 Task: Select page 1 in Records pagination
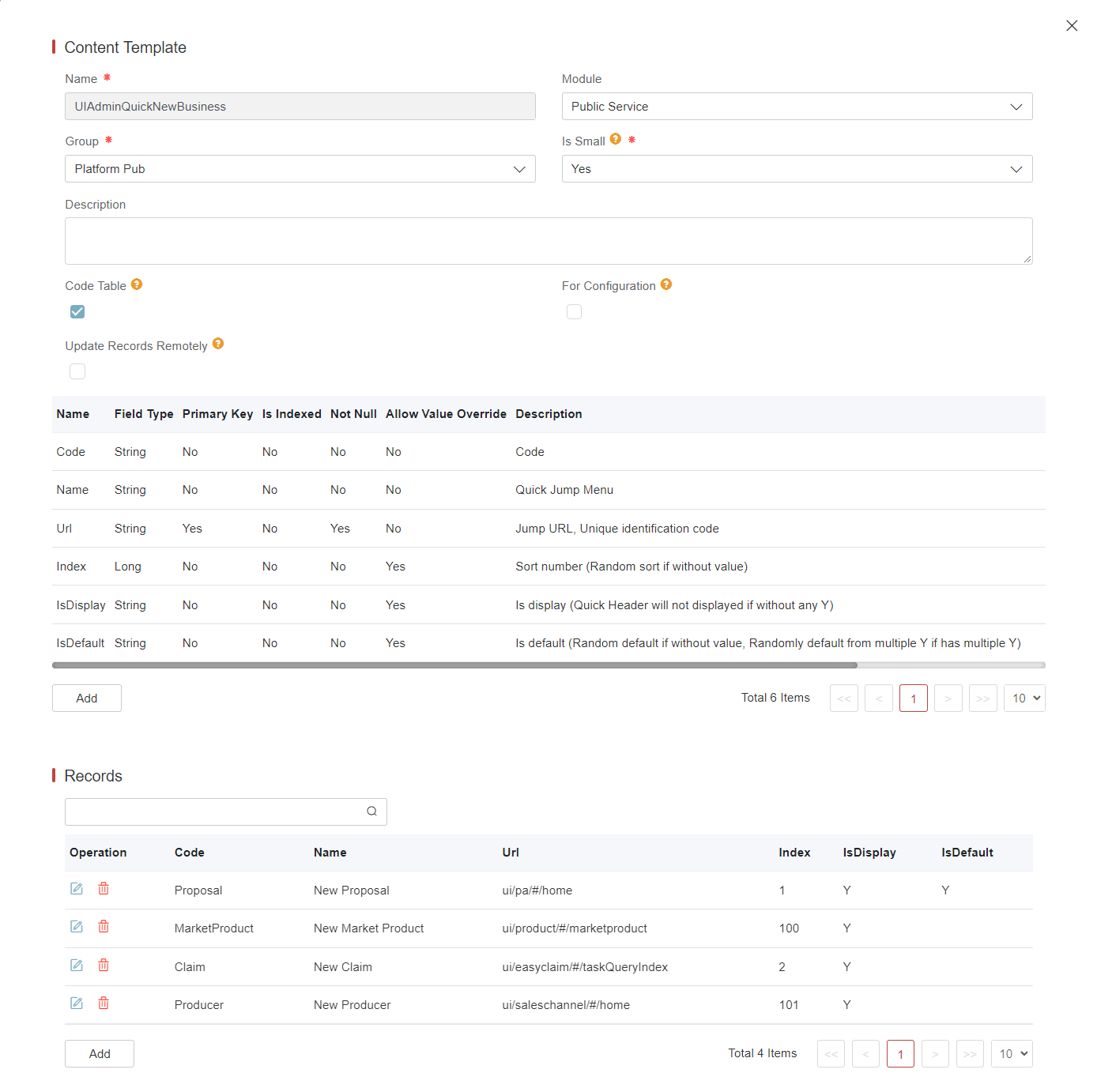900,1054
